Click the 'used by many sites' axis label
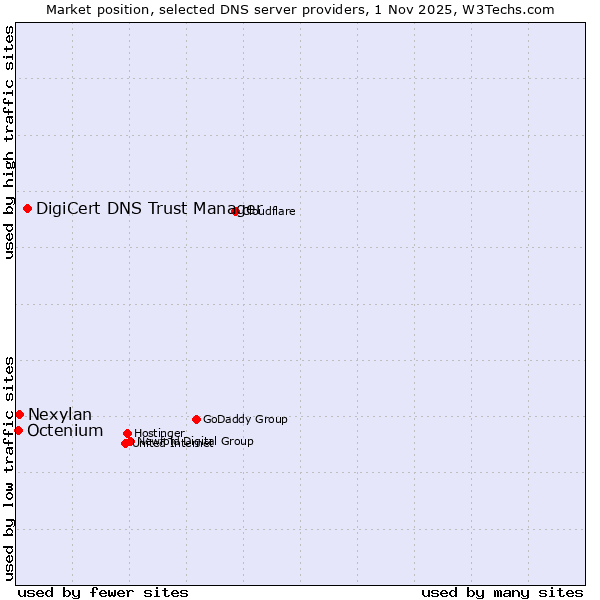Screen dimensions: 600x600 (x=502, y=593)
